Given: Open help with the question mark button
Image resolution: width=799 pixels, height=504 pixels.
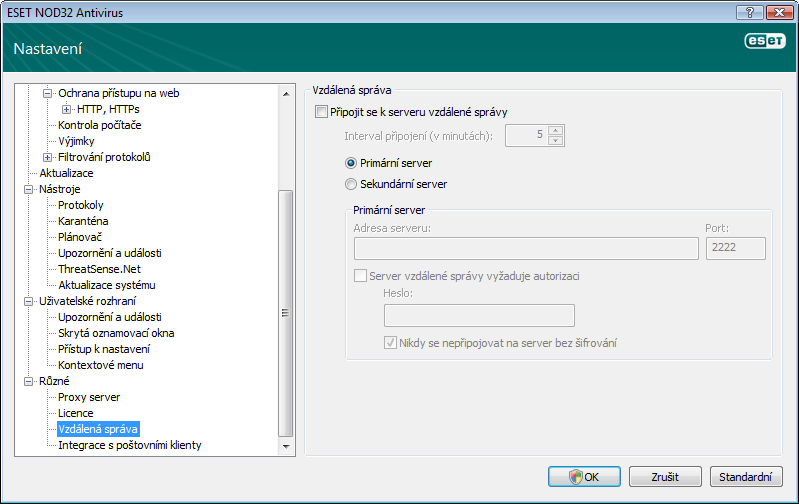Looking at the screenshot, I should click(x=750, y=12).
